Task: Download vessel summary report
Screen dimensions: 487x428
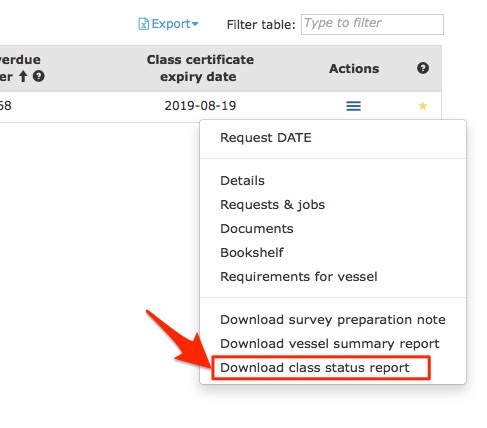Action: (330, 344)
